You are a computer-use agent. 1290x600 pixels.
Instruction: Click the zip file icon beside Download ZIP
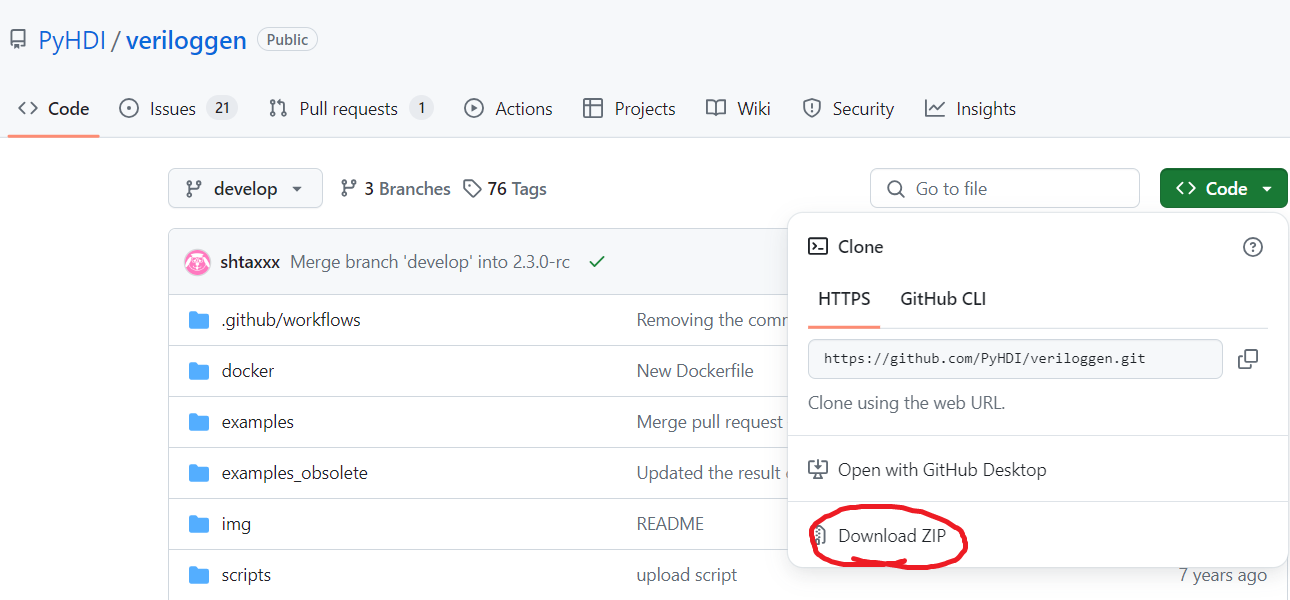click(818, 536)
